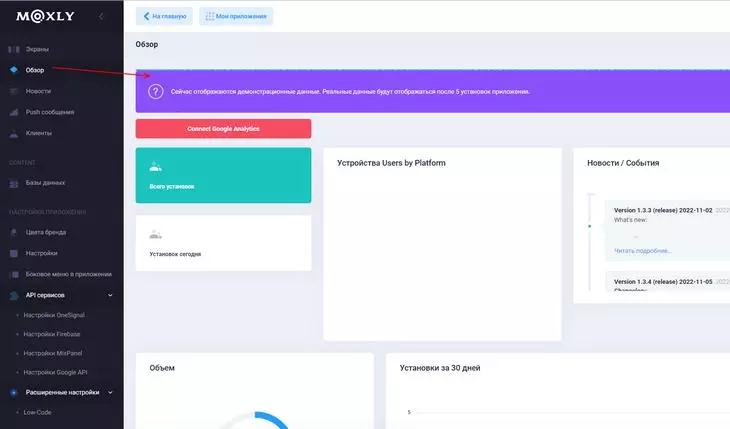
Task: Click the Установки за 30 дней heading
Action: coord(440,368)
